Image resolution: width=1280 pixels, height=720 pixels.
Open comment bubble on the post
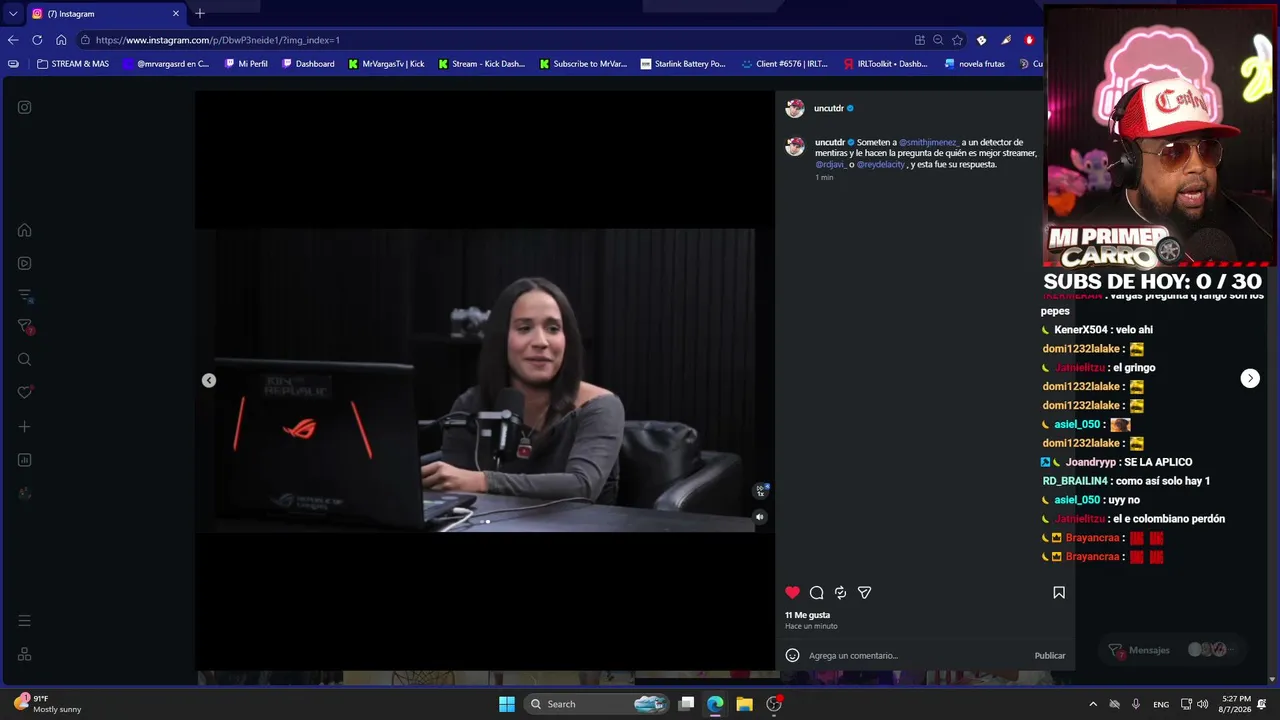(x=817, y=592)
